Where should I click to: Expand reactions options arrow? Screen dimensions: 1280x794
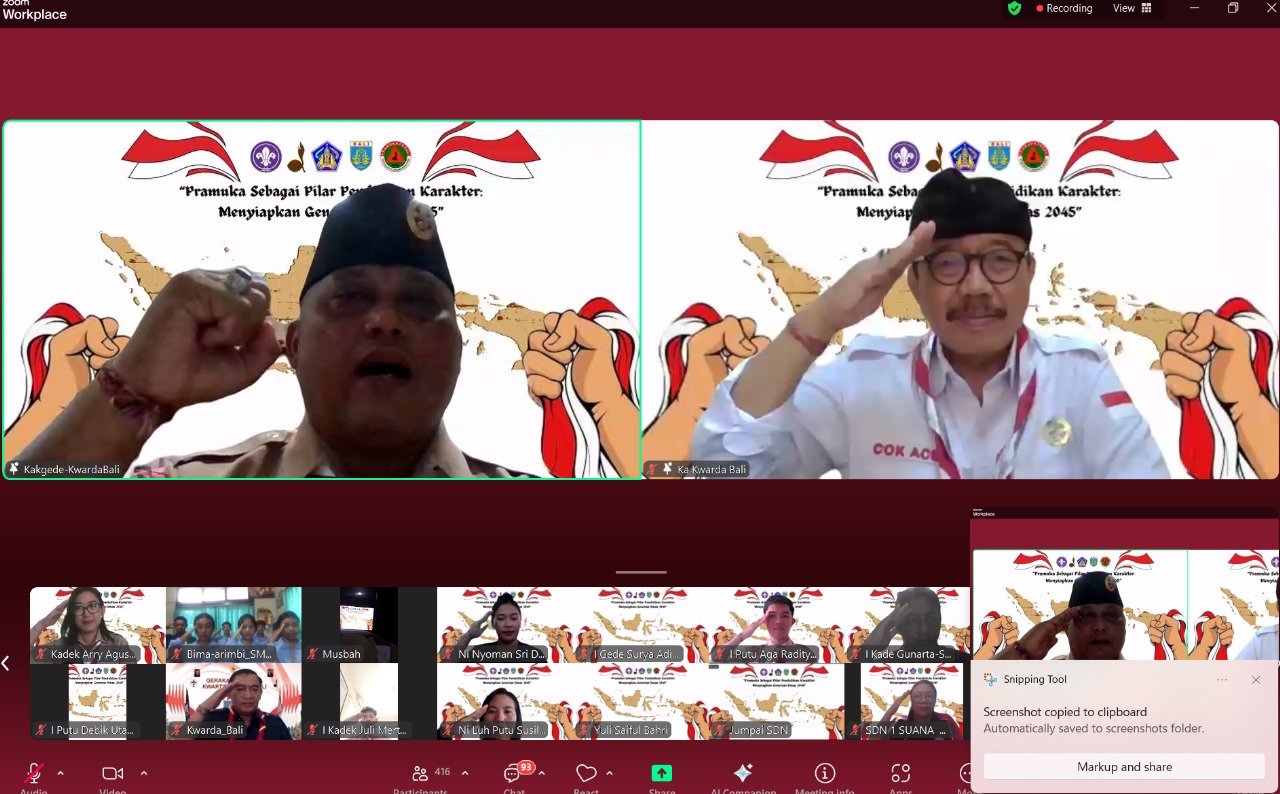pyautogui.click(x=609, y=773)
